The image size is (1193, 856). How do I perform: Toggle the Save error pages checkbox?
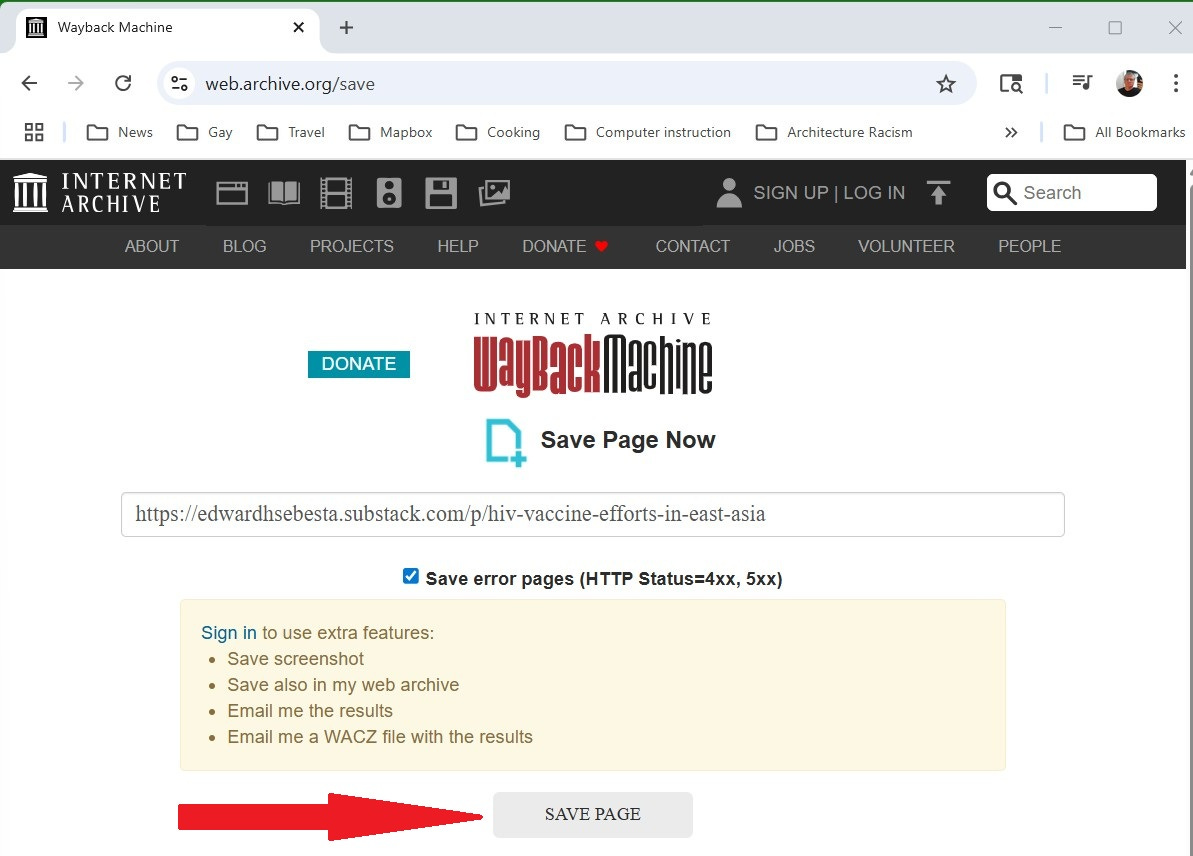click(x=411, y=576)
